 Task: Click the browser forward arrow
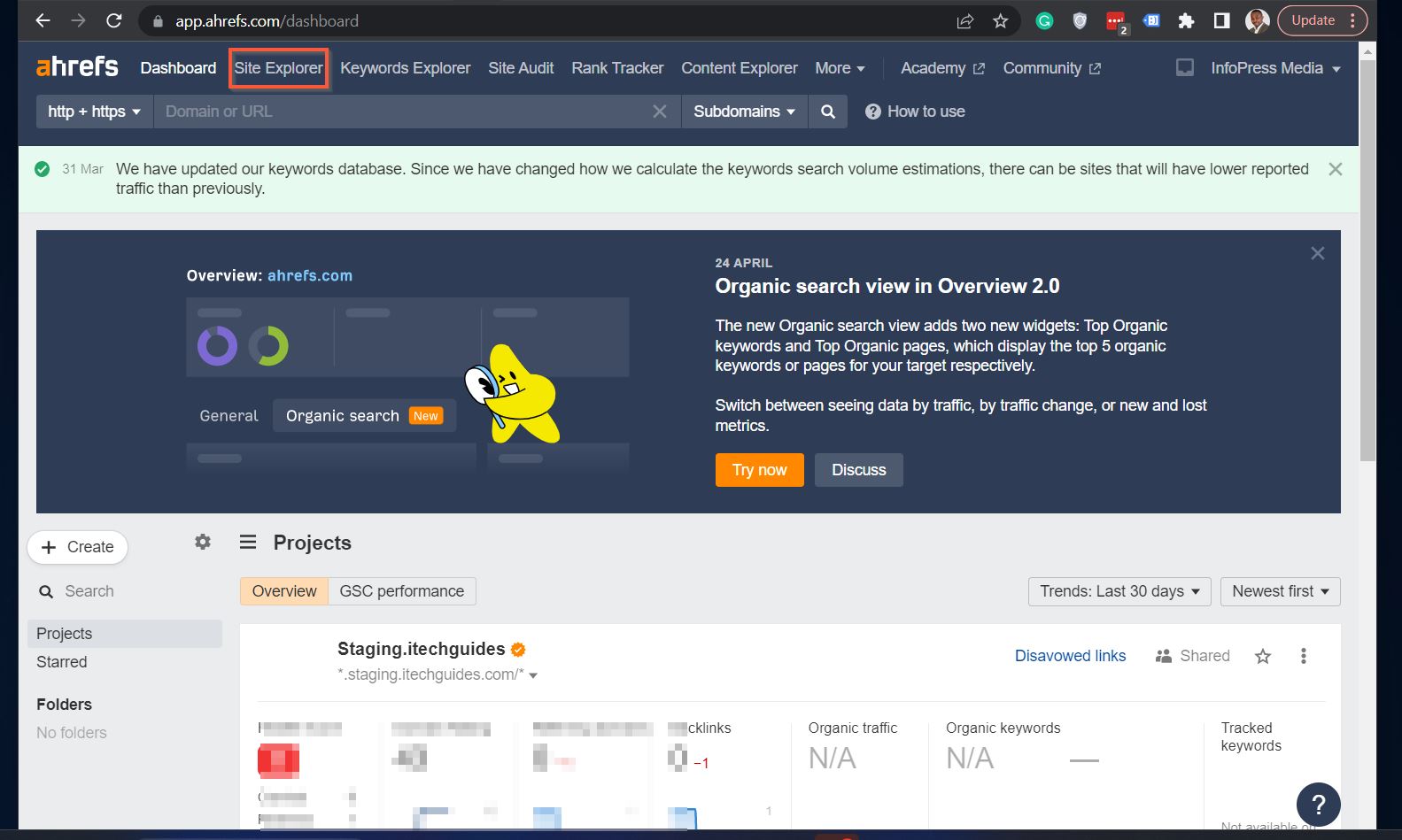[x=78, y=20]
